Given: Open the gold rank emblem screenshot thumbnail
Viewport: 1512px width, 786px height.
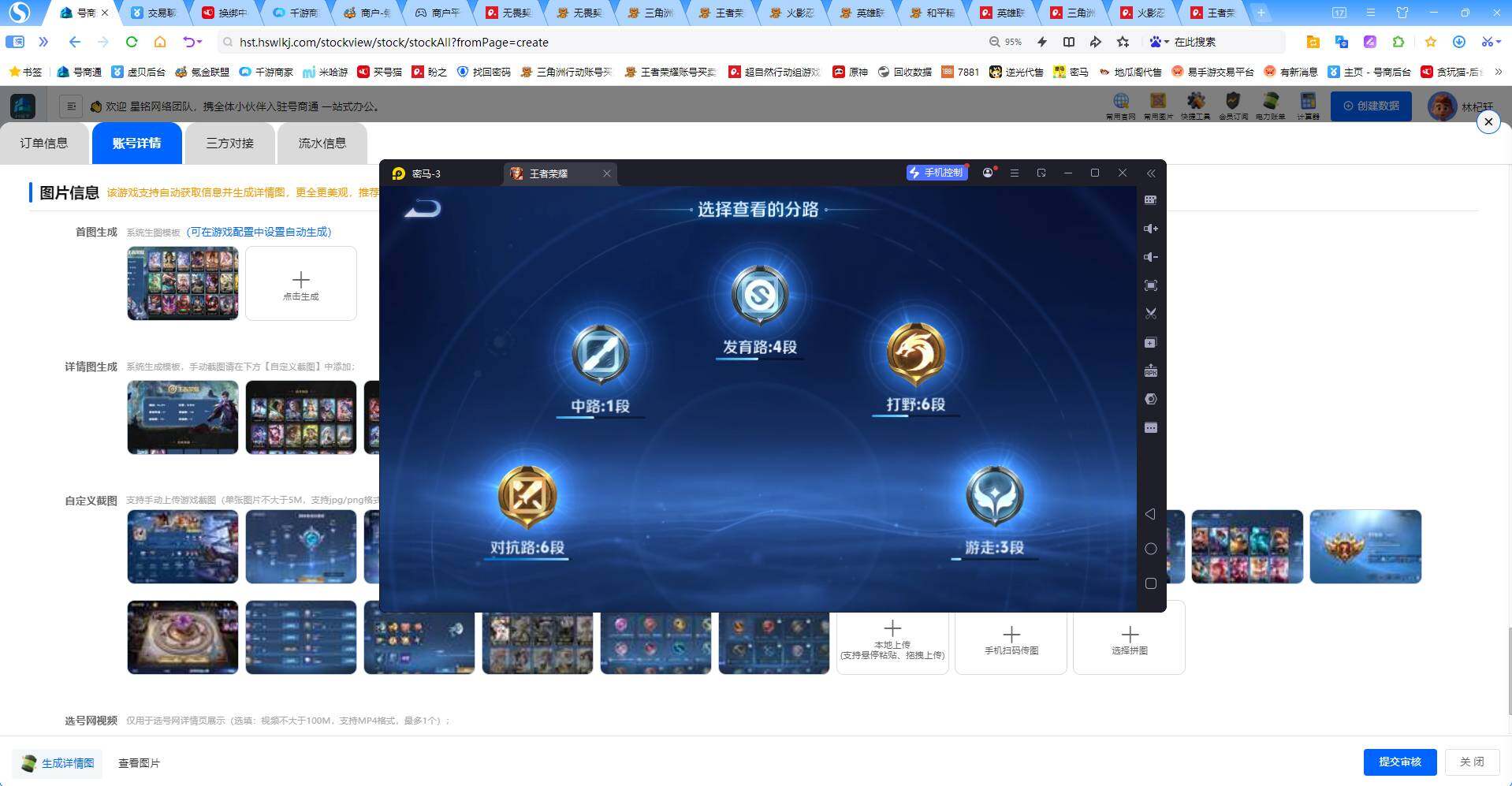Looking at the screenshot, I should [x=1365, y=547].
